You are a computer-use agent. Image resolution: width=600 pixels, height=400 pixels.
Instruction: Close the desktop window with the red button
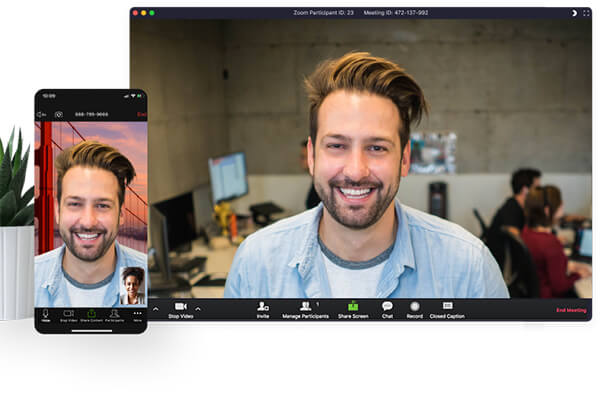pyautogui.click(x=135, y=13)
